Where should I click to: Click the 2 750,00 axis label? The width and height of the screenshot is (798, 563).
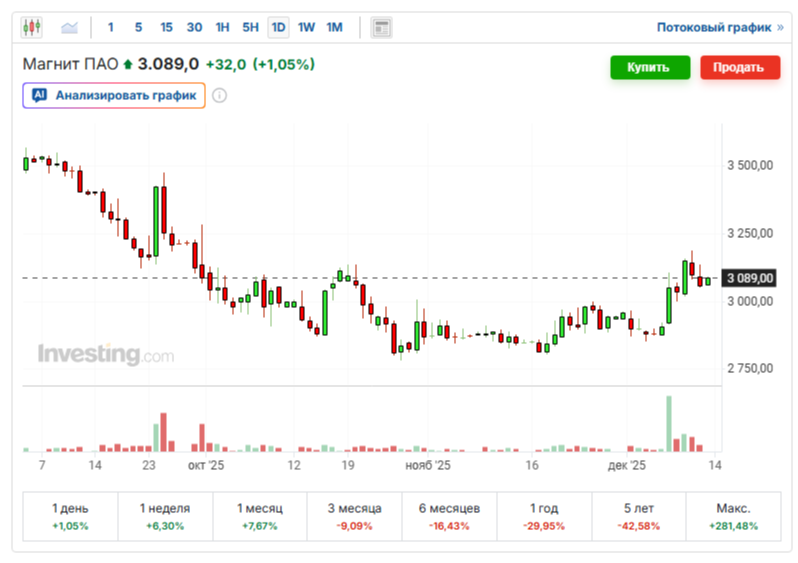[750, 368]
